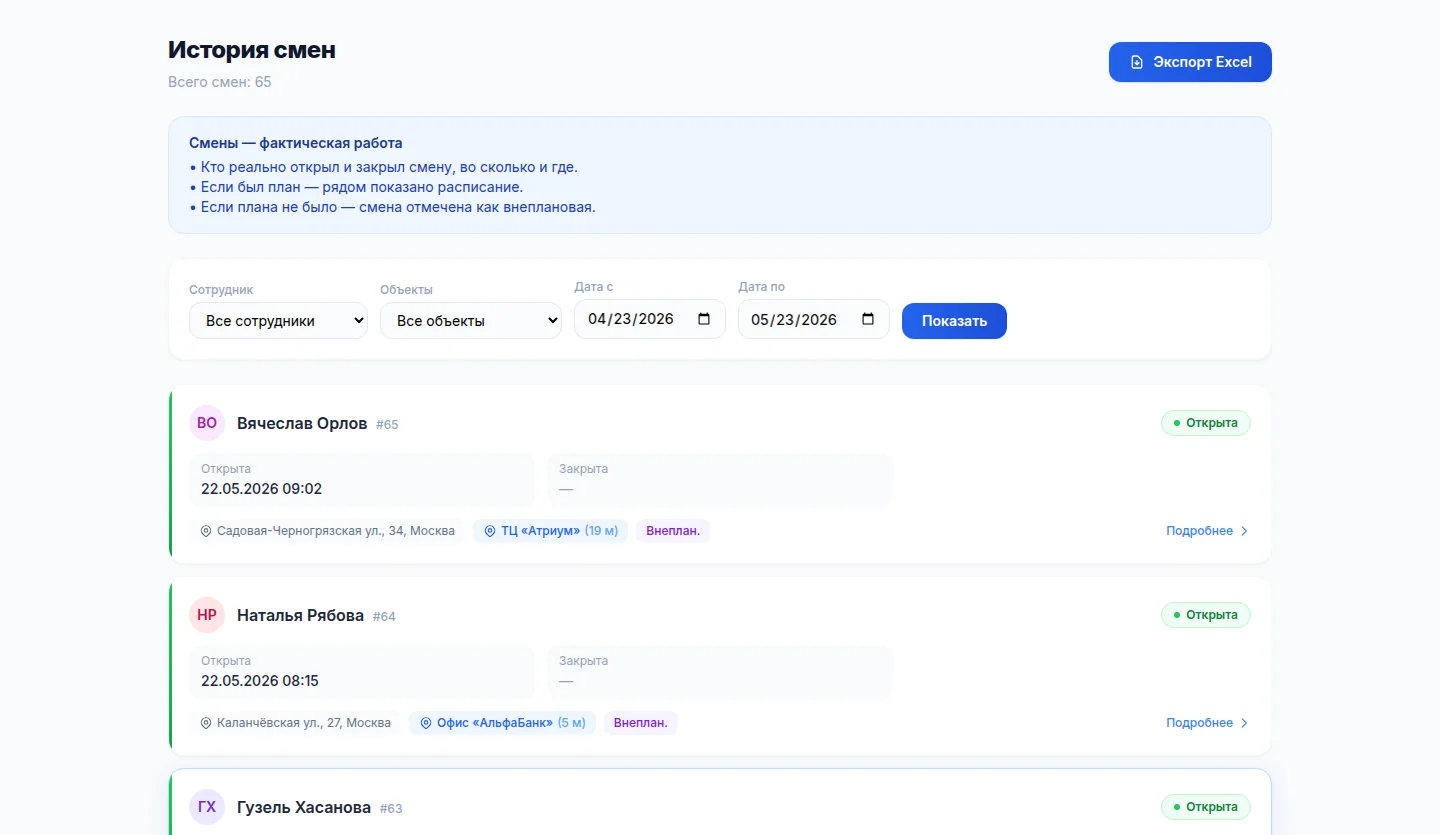Click the Экспорт Excel button
Image resolution: width=1440 pixels, height=835 pixels.
click(x=1190, y=62)
